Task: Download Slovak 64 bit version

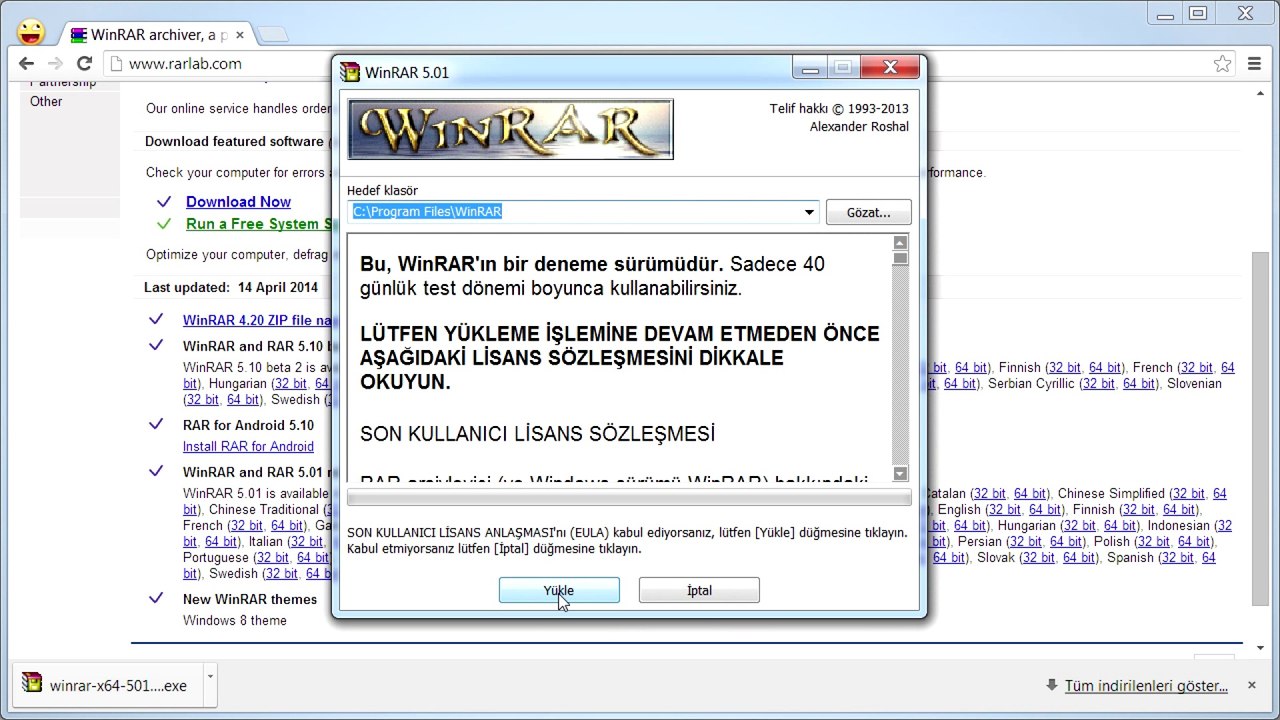Action: [1079, 558]
